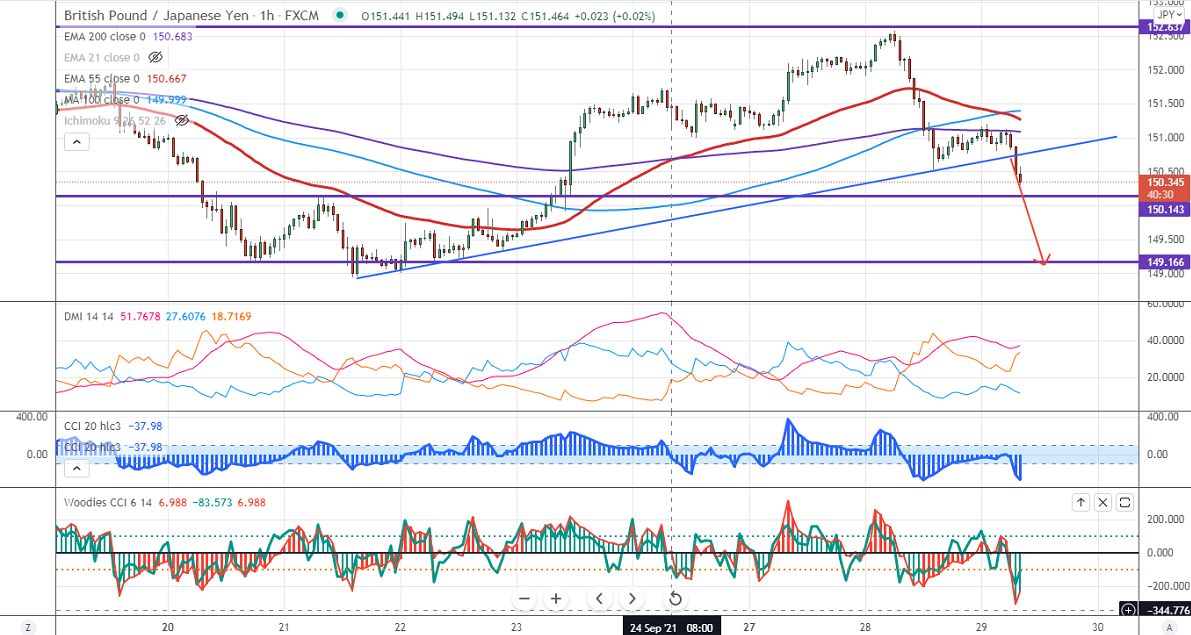
Task: Open the timezone menu at the bottom-left Z
Action: 28,626
